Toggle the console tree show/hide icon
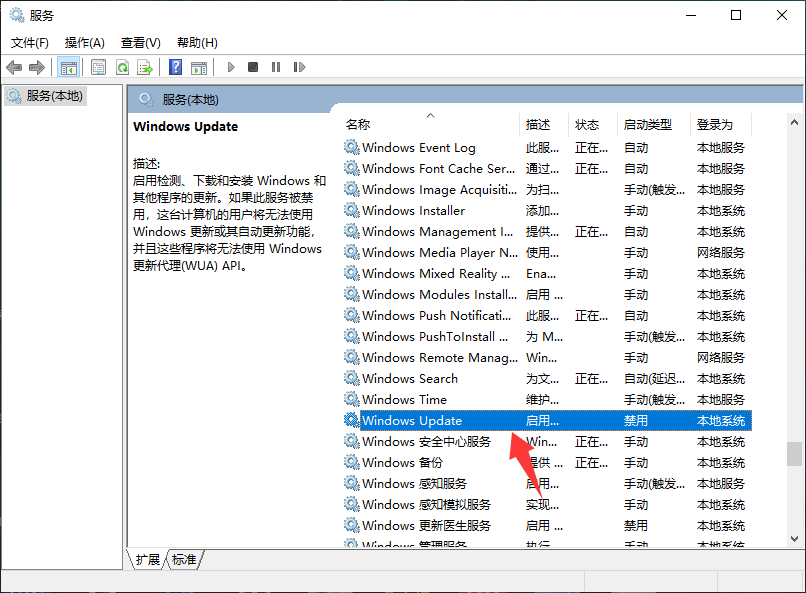The height and width of the screenshot is (593, 806). click(68, 67)
